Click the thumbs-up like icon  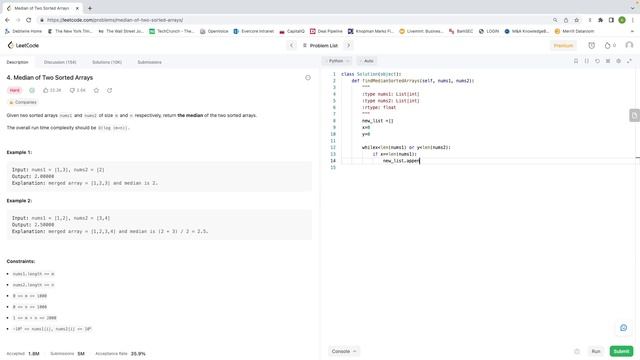coord(46,90)
